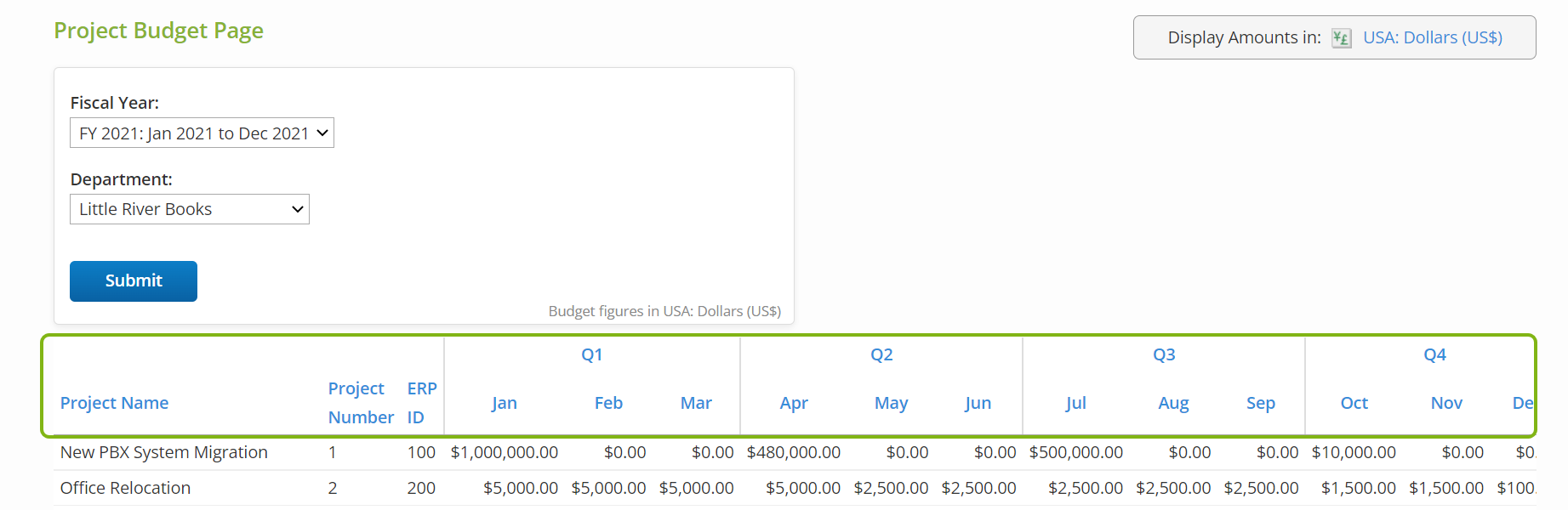The width and height of the screenshot is (1568, 510).
Task: Open the USA: Dollars (US$) currency link
Action: pyautogui.click(x=1433, y=38)
